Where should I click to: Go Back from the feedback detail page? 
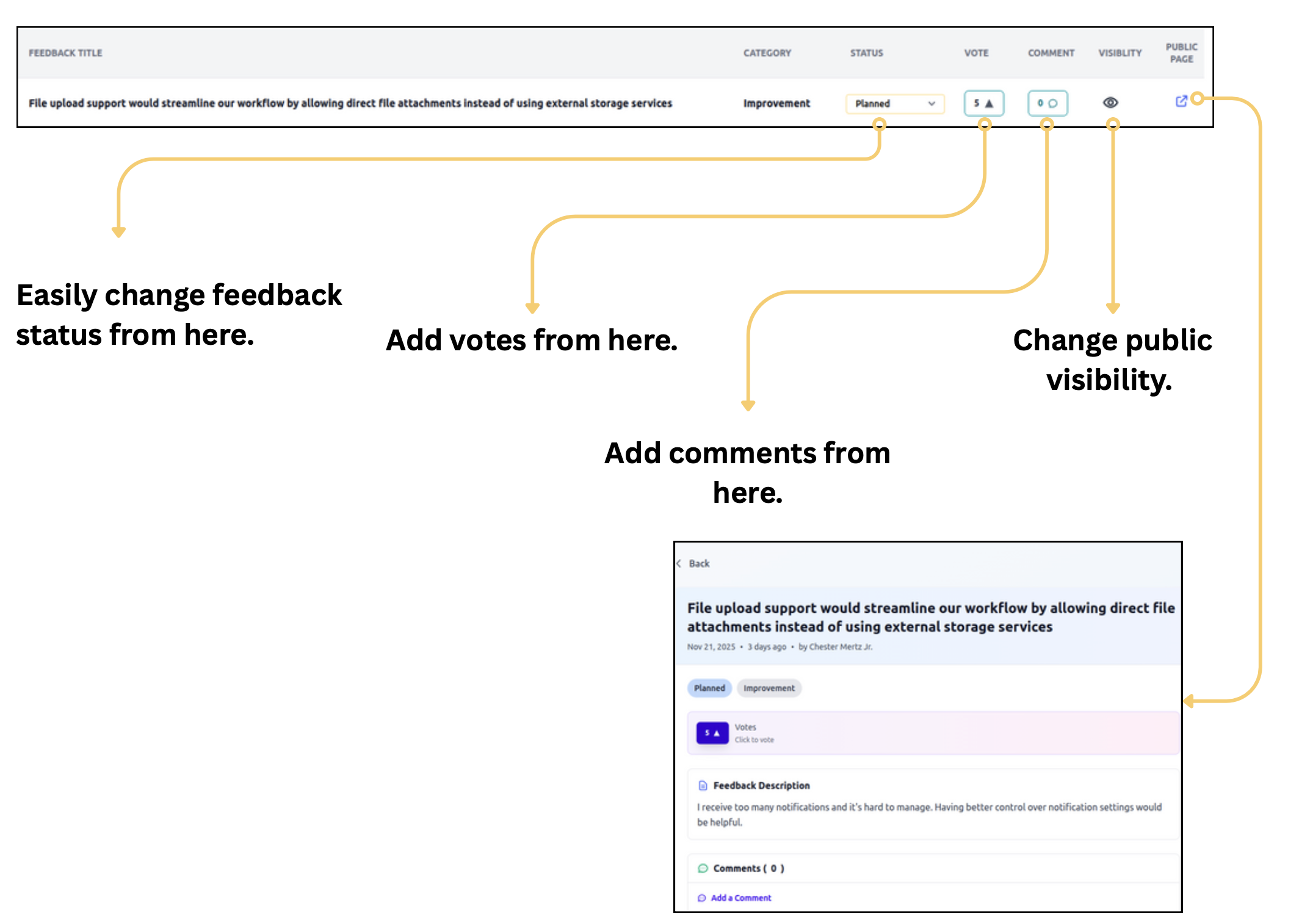[x=699, y=563]
